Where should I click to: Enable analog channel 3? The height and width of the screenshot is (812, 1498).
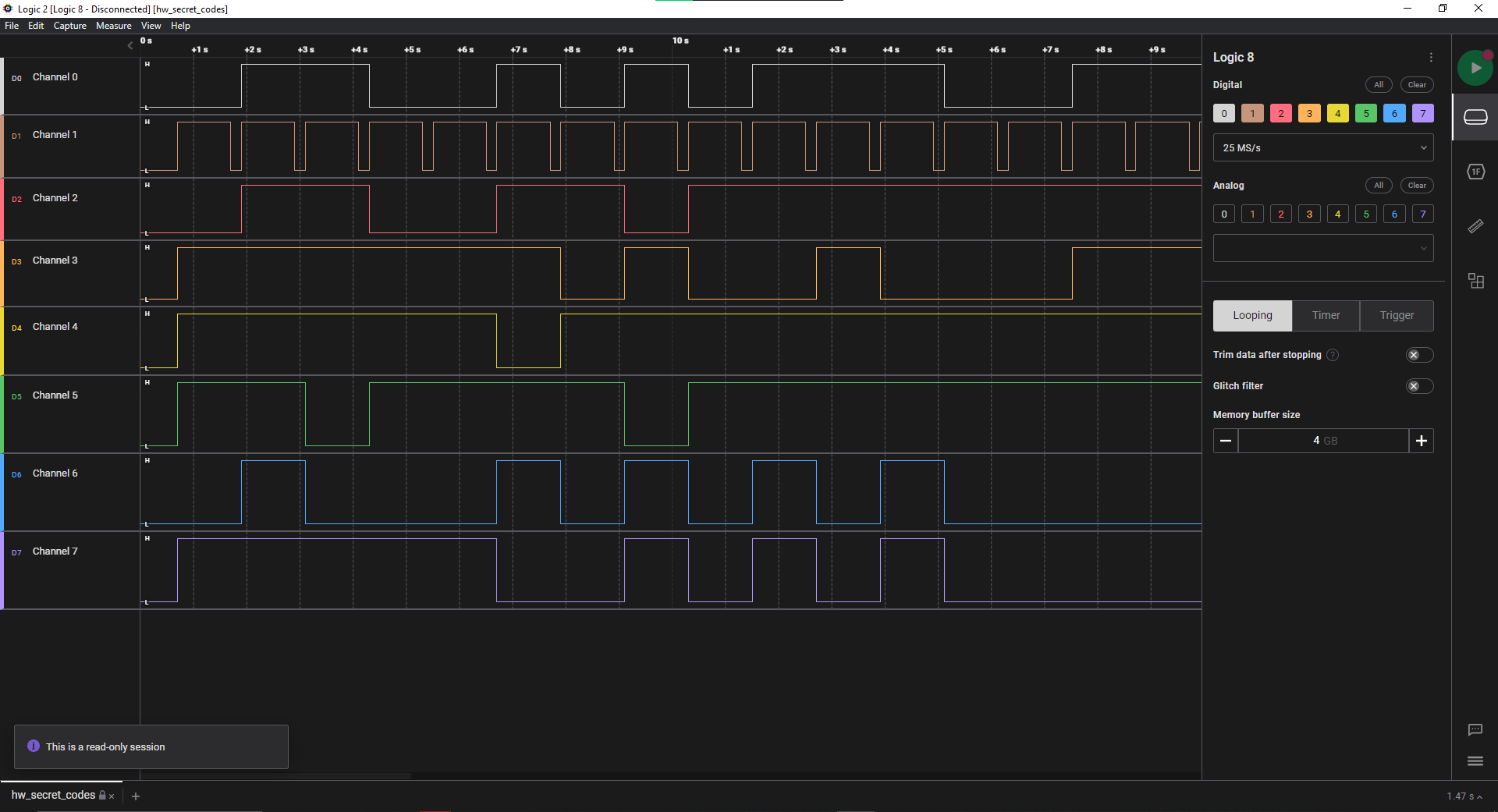(x=1309, y=215)
